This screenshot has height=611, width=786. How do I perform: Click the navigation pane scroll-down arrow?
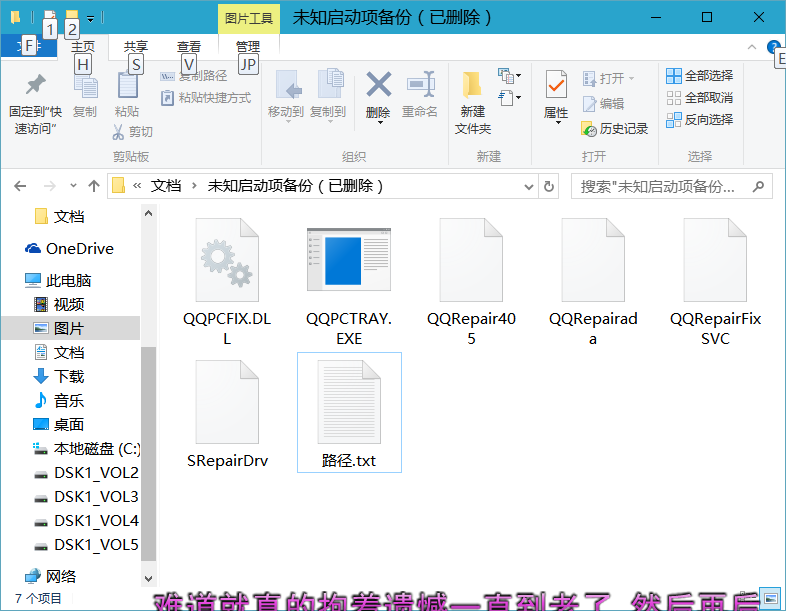pyautogui.click(x=148, y=579)
